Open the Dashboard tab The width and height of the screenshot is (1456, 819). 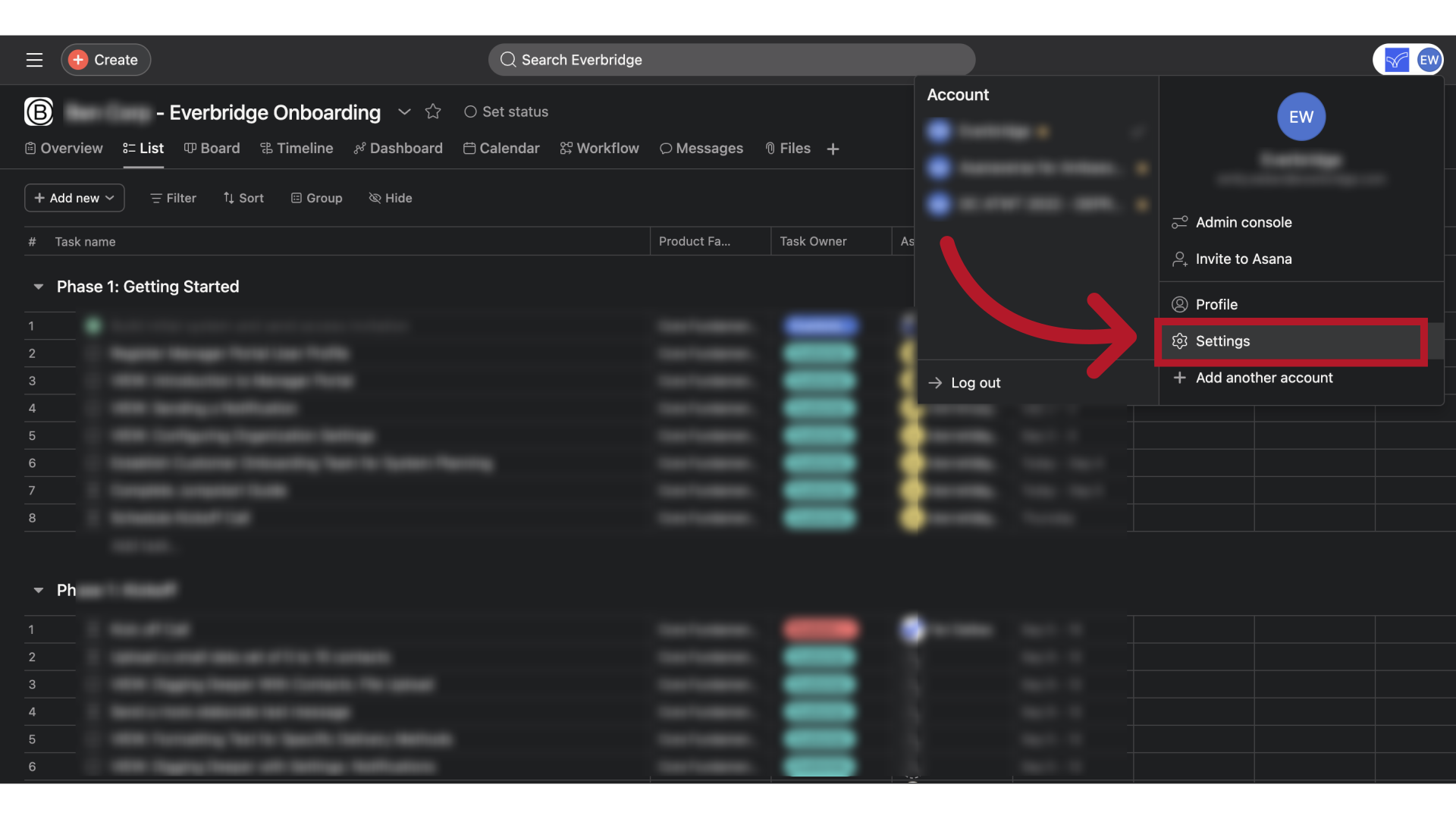tap(398, 149)
